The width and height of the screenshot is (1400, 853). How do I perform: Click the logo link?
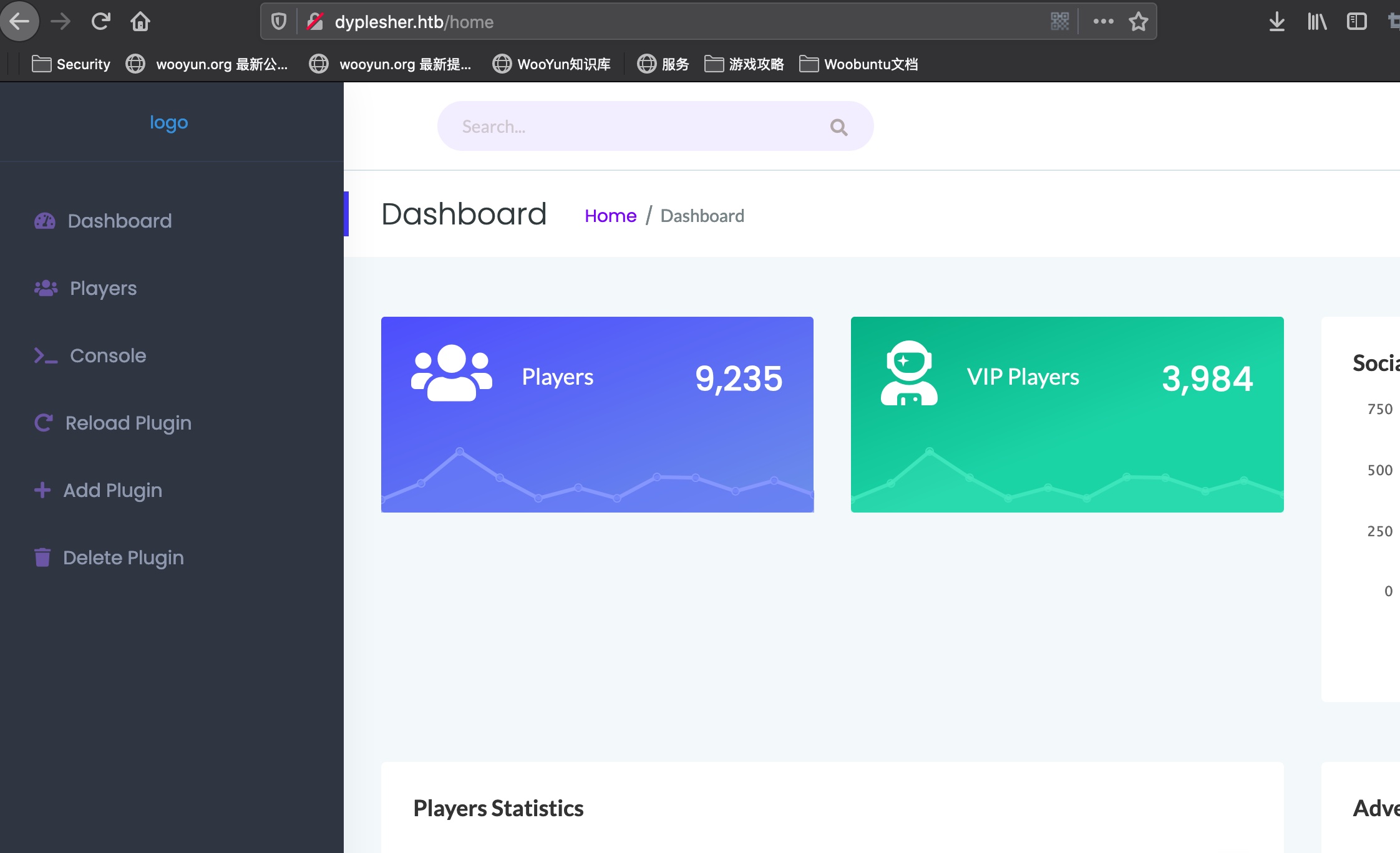168,122
